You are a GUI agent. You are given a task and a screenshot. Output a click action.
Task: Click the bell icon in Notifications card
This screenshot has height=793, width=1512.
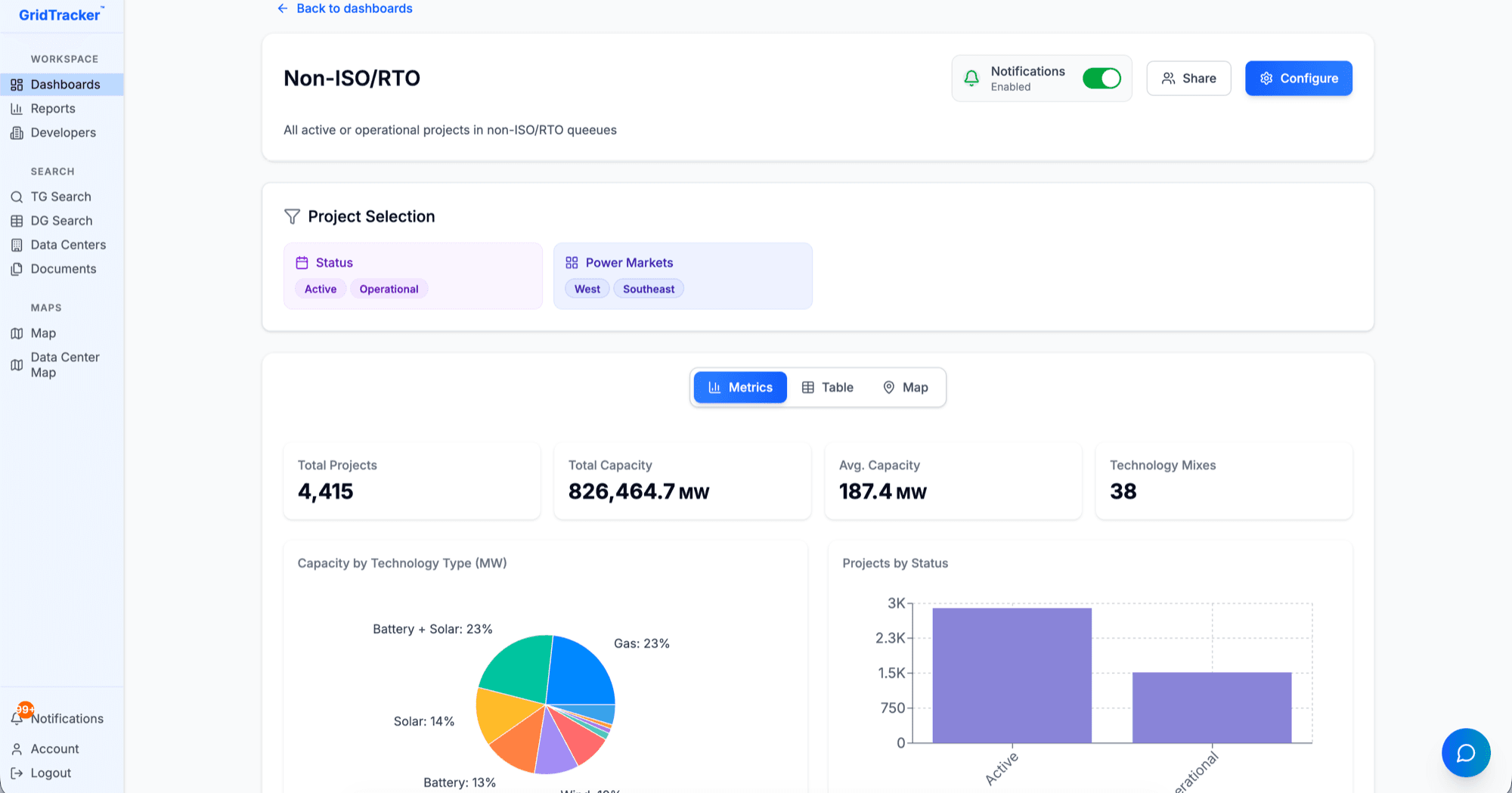[971, 78]
